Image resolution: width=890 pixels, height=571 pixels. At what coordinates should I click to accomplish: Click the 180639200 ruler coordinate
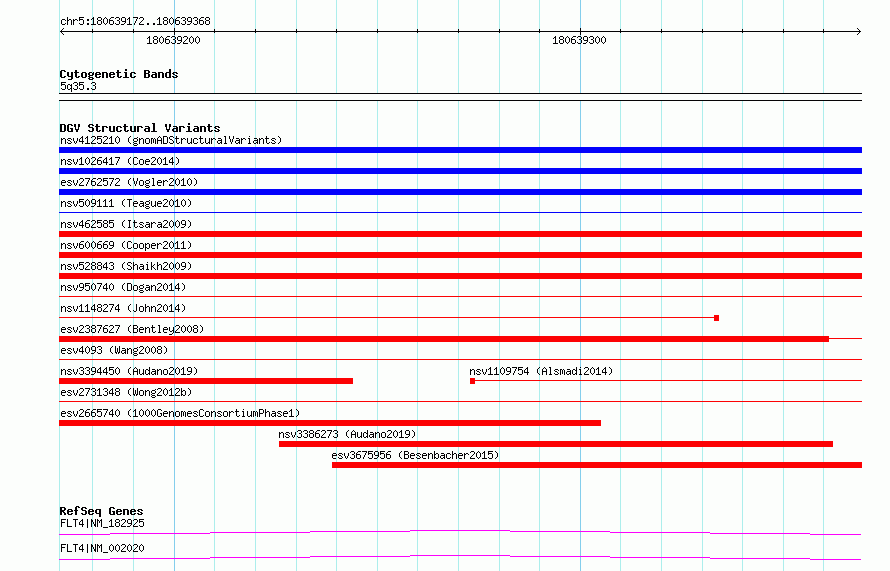(173, 40)
